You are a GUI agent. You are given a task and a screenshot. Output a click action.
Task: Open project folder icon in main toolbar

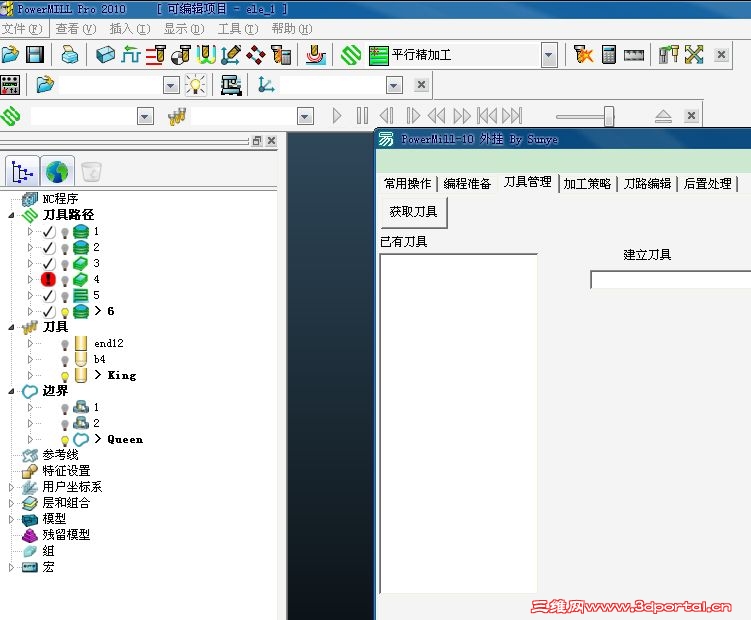[x=10, y=55]
